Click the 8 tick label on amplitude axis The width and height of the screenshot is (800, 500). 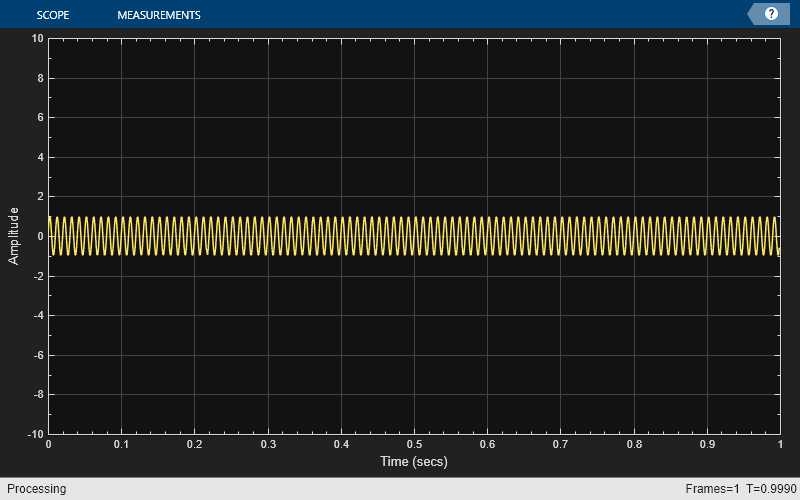click(40, 78)
